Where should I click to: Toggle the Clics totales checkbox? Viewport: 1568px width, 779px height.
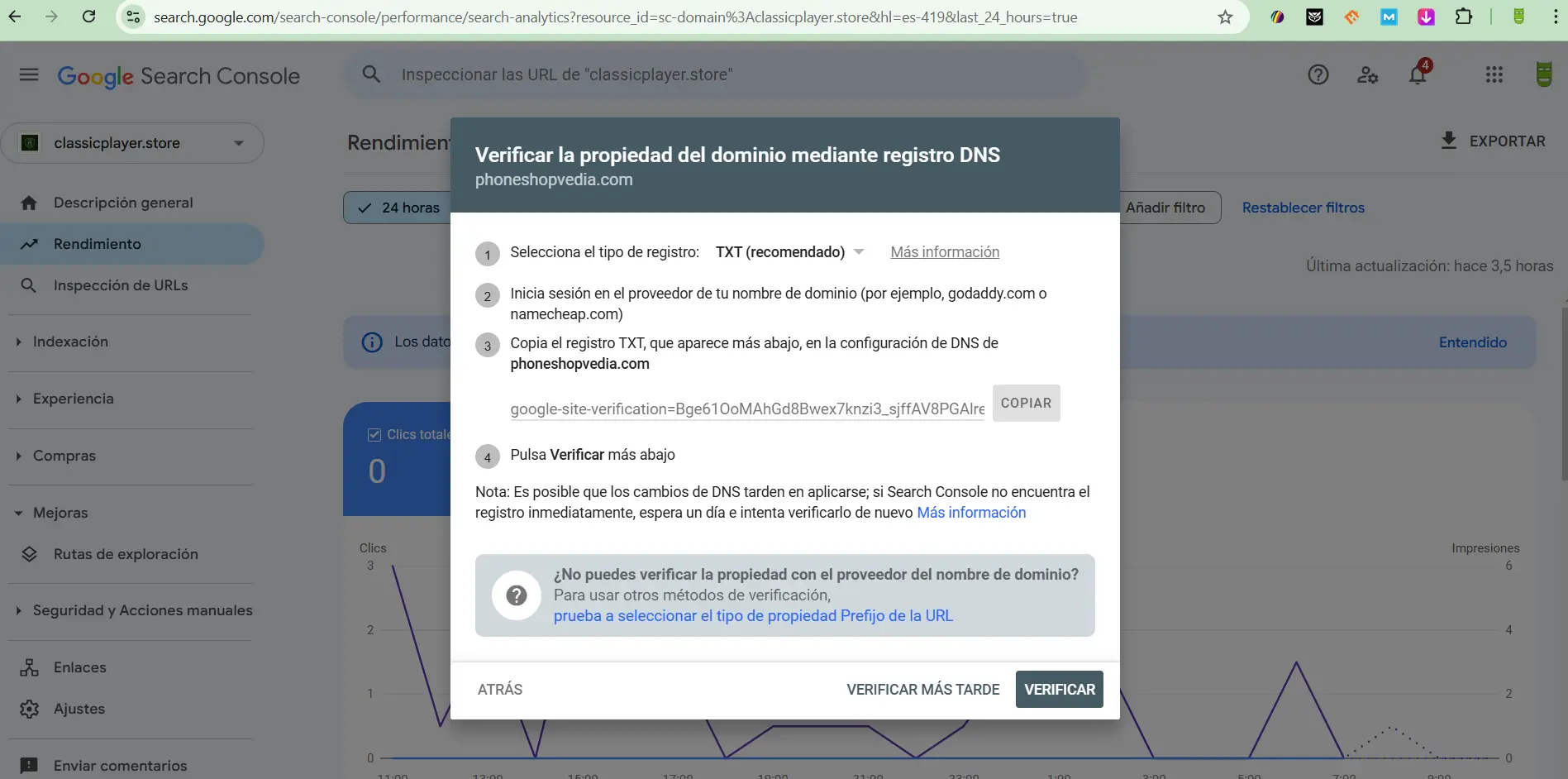[374, 434]
